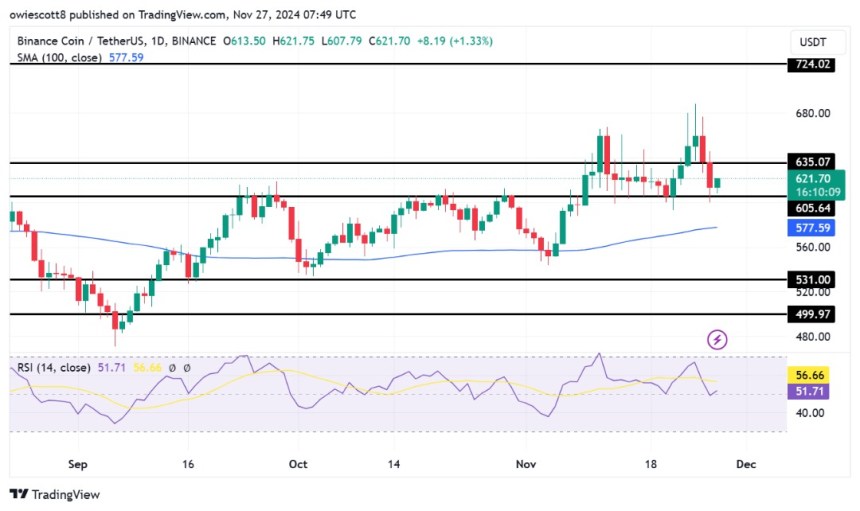Image resolution: width=860 pixels, height=511 pixels.
Task: Click the 724.02 horizontal line price label
Action: point(811,64)
